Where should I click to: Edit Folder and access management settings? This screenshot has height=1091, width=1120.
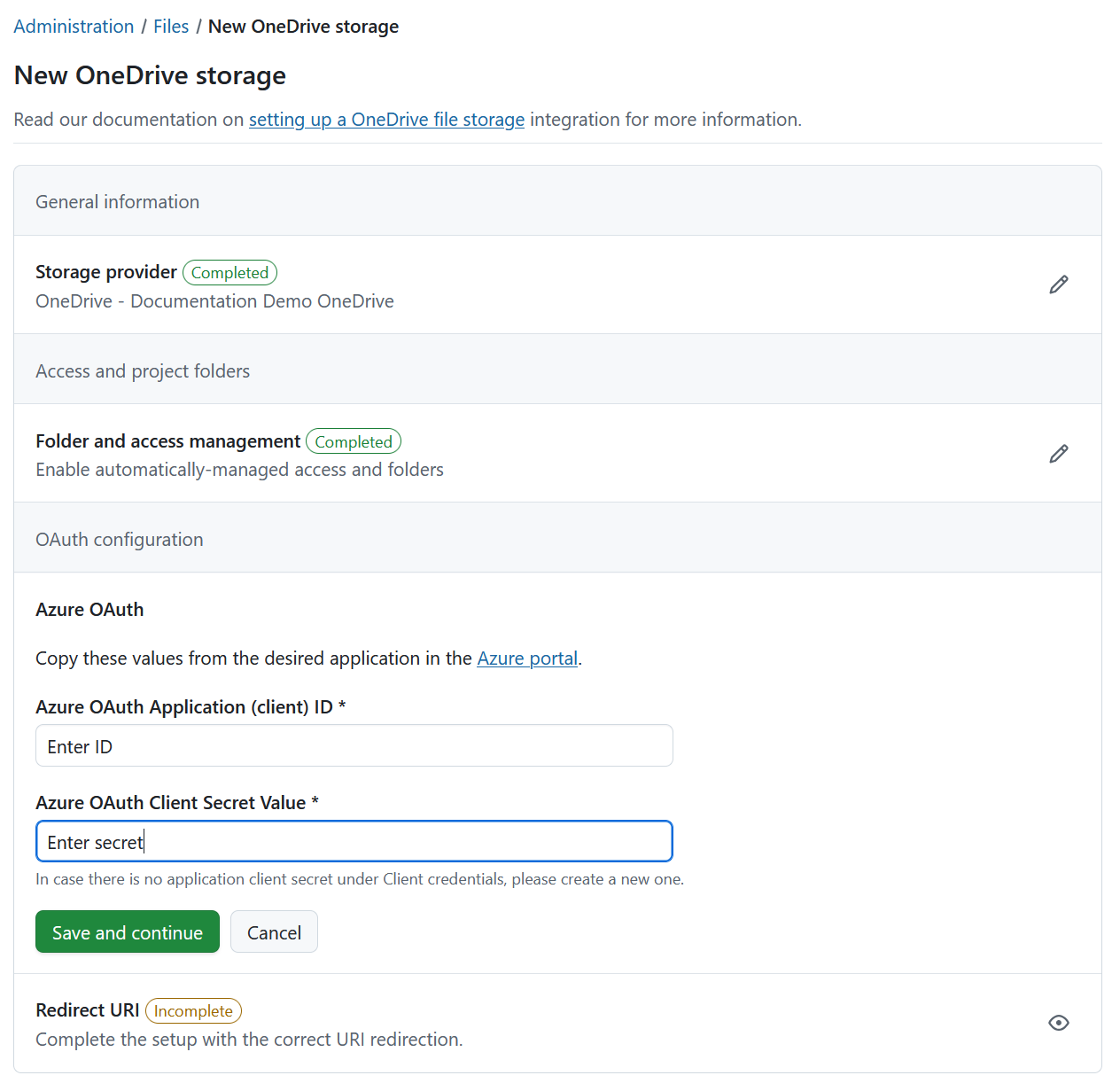pyautogui.click(x=1059, y=453)
